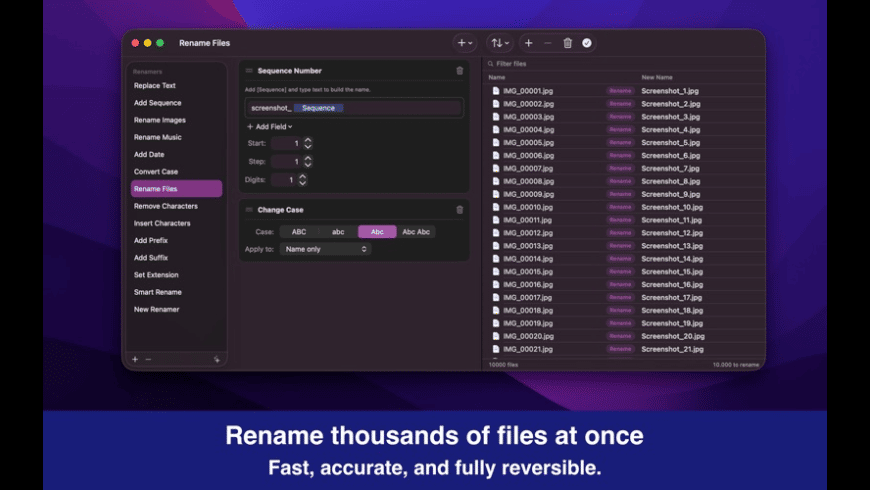Screen dimensions: 870x490
Task: Set case to title case Abc Abc
Action: pyautogui.click(x=416, y=232)
